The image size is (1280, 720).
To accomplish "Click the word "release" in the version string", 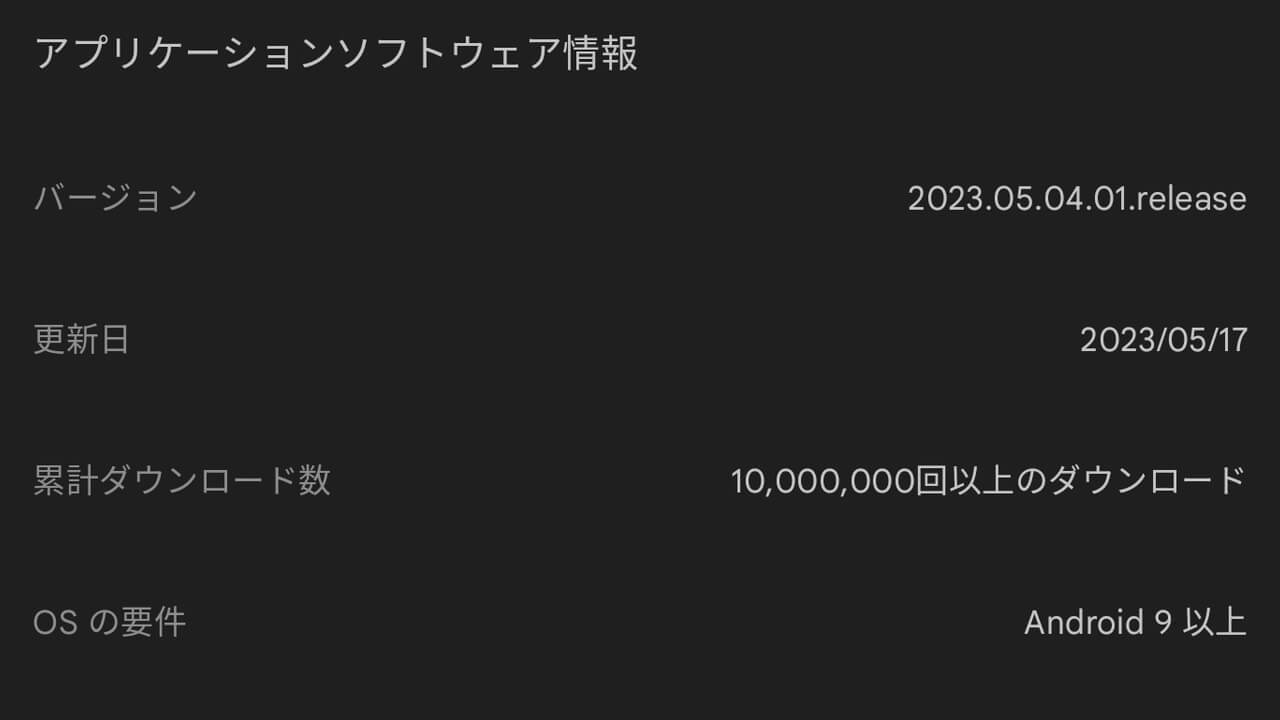I will 1191,198.
